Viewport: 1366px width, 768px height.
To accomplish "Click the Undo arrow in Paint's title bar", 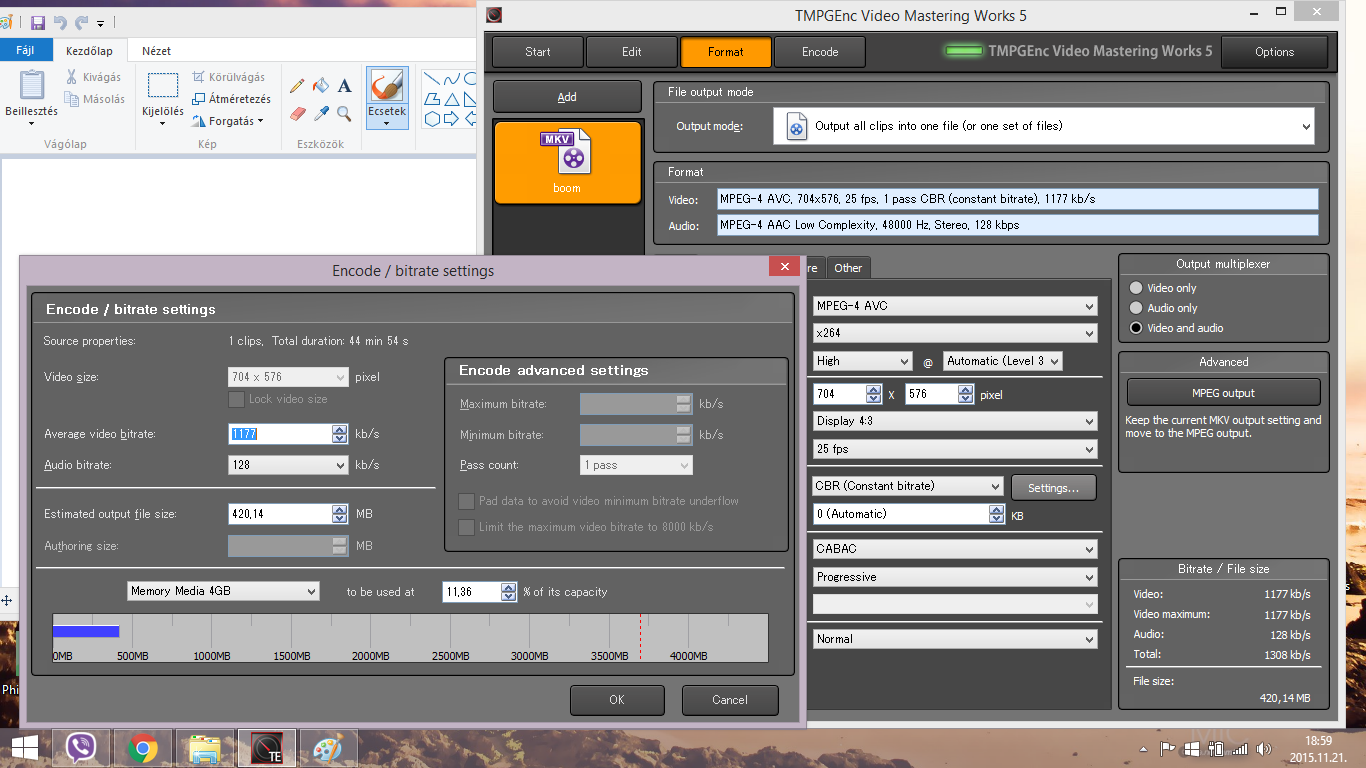I will tap(60, 22).
